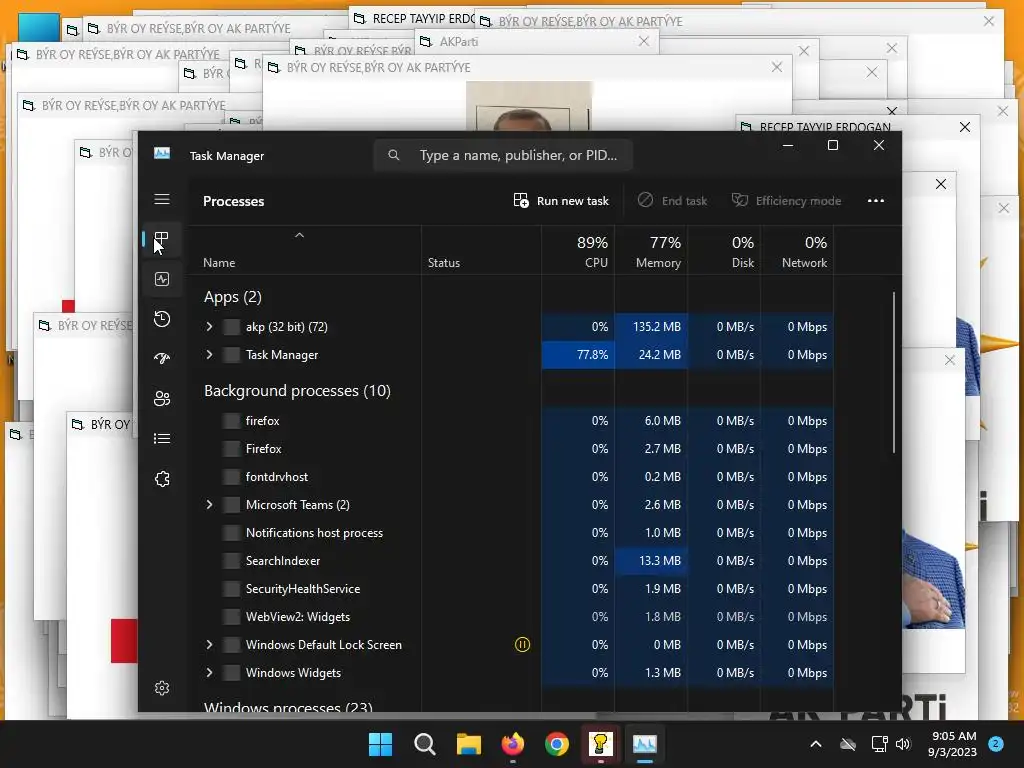
Task: Open the Task Manager hamburger navigation menu
Action: point(162,199)
